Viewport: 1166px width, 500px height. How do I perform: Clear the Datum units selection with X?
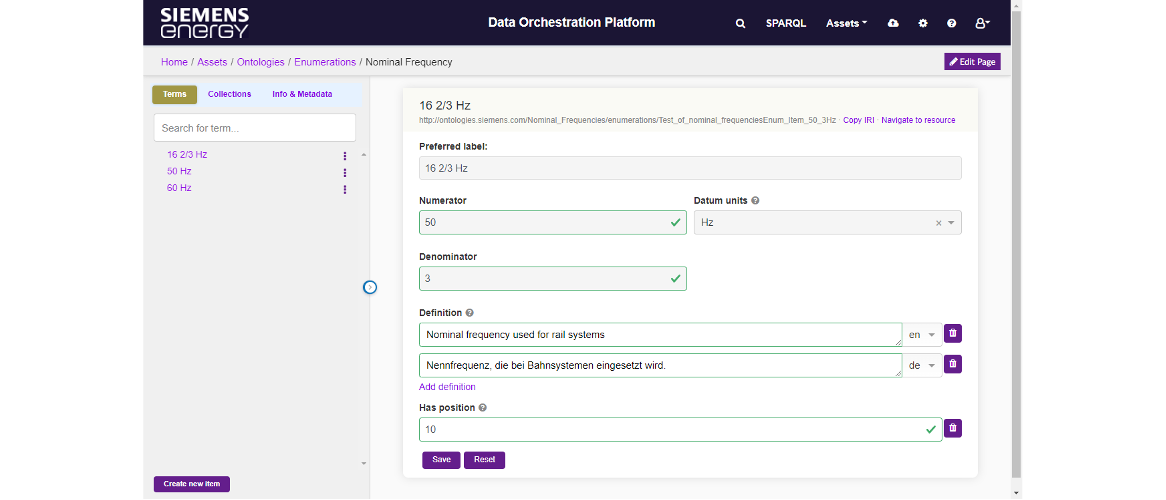(938, 223)
